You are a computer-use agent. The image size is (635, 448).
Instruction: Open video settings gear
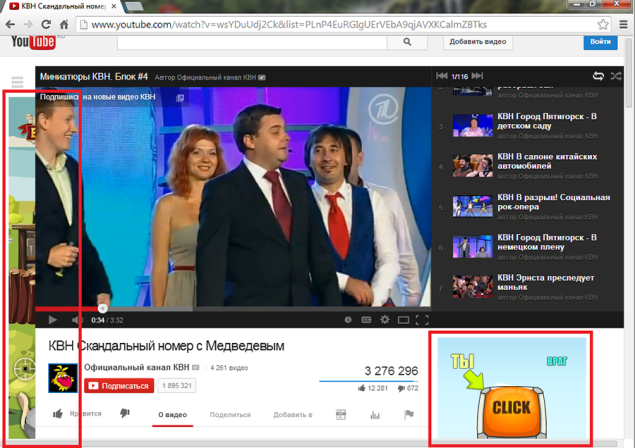(385, 320)
